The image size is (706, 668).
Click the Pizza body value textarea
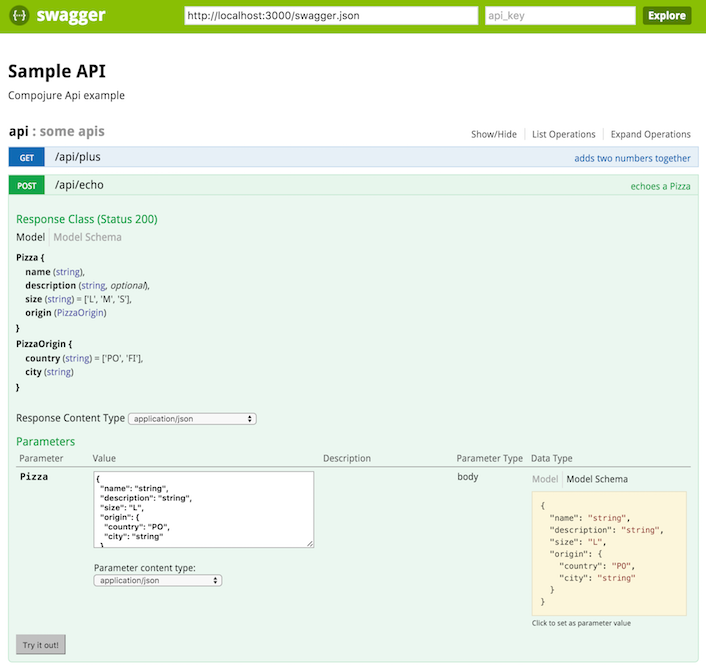point(204,510)
